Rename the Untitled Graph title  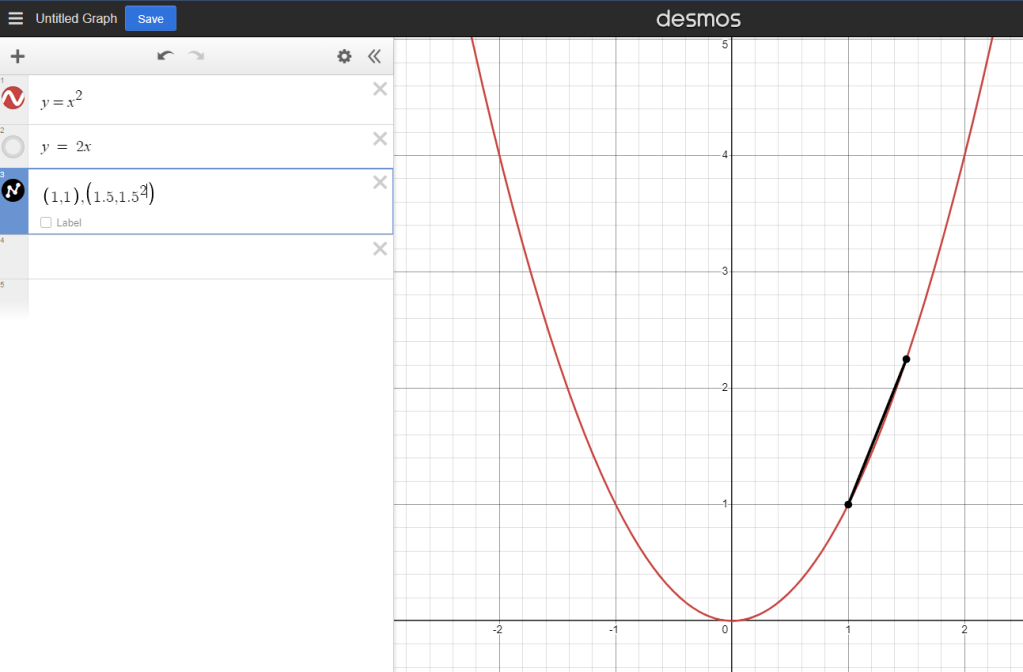click(76, 18)
